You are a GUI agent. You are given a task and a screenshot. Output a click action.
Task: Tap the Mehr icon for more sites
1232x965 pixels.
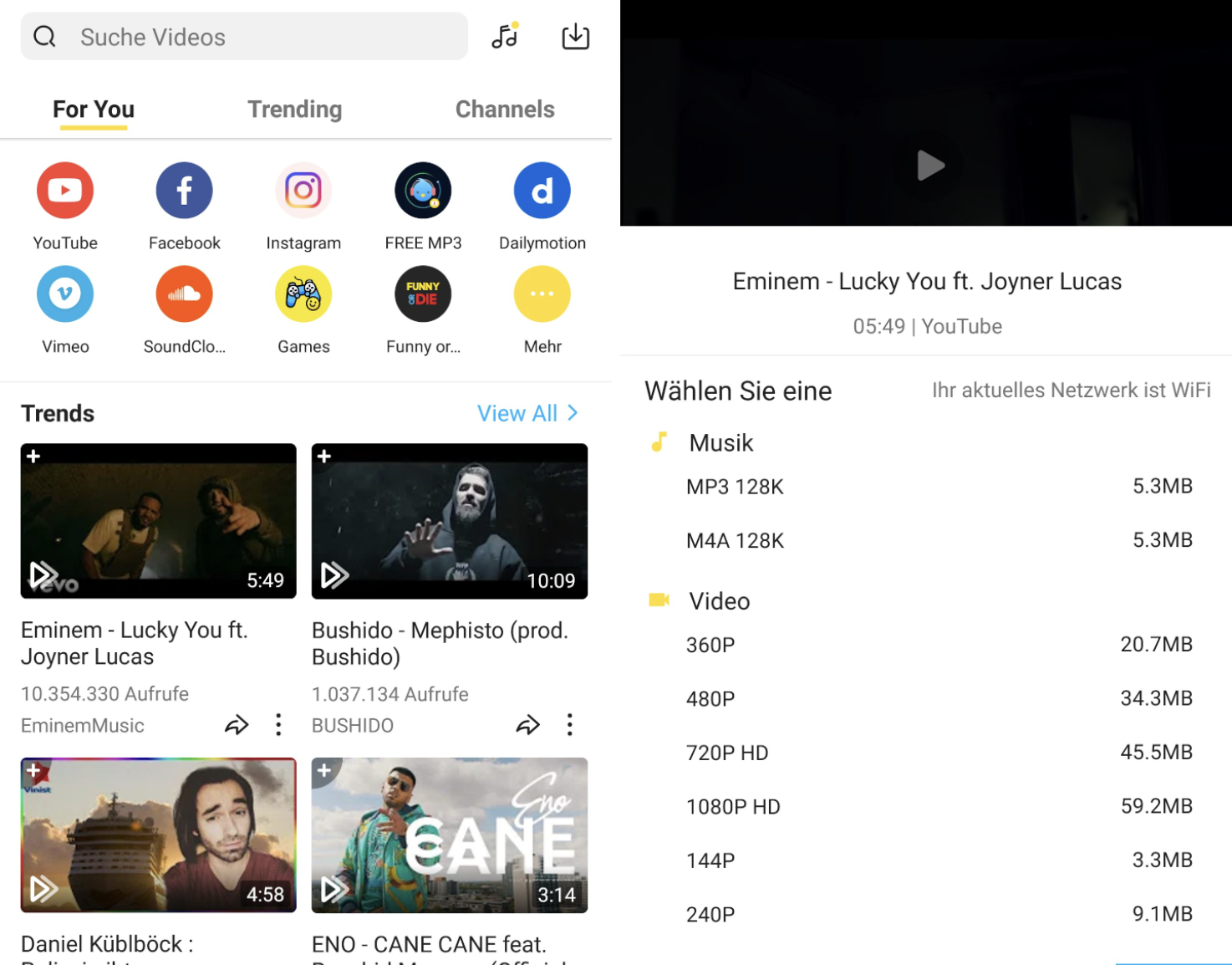[x=542, y=294]
